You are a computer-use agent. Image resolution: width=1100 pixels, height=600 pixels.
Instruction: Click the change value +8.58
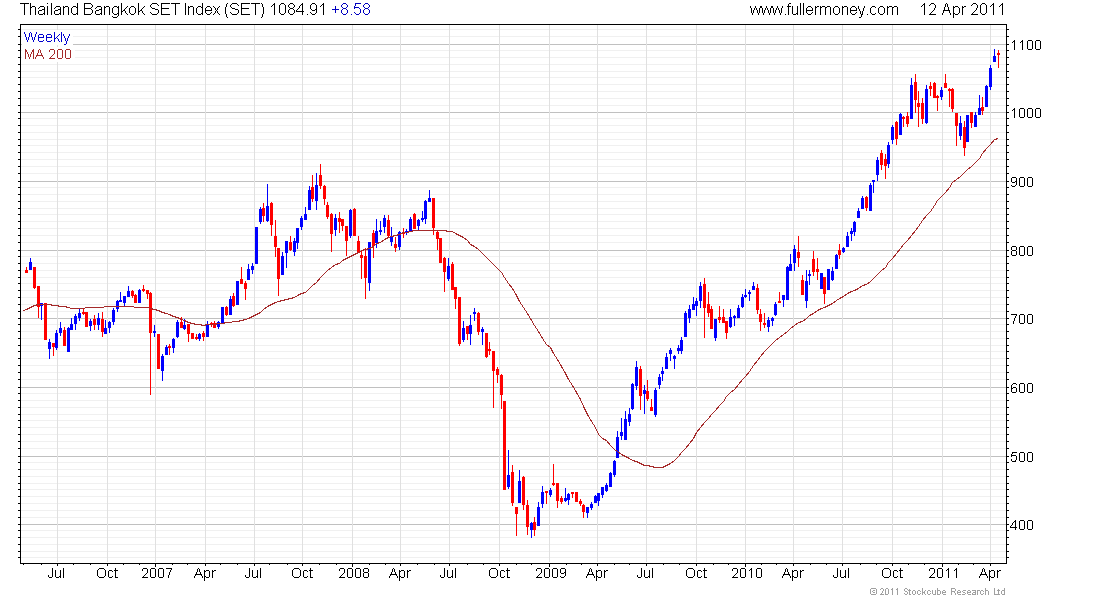(x=351, y=10)
